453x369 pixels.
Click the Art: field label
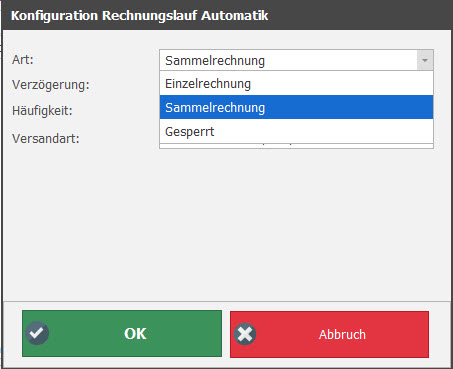[x=23, y=60]
